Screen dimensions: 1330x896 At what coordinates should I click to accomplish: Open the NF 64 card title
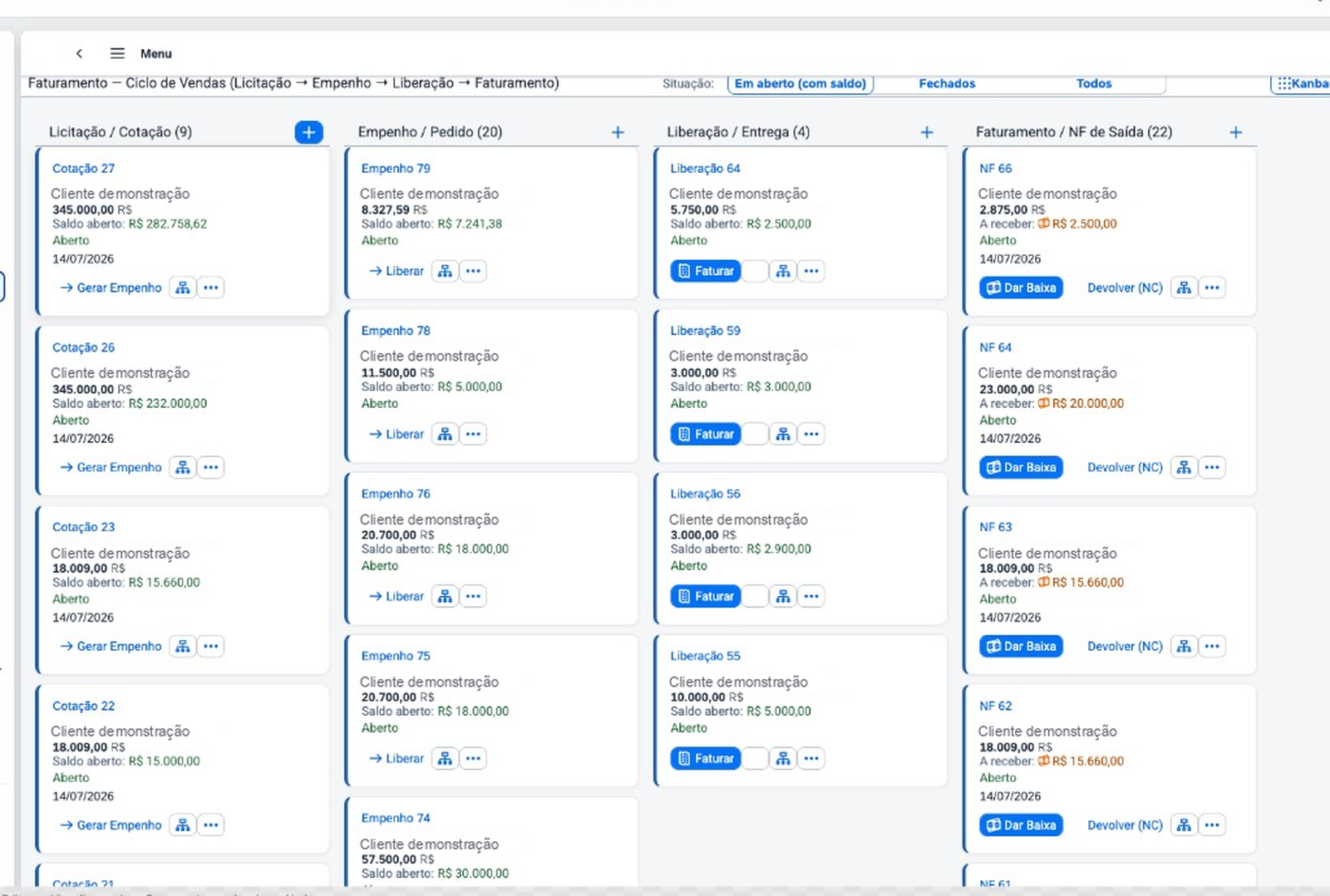995,347
